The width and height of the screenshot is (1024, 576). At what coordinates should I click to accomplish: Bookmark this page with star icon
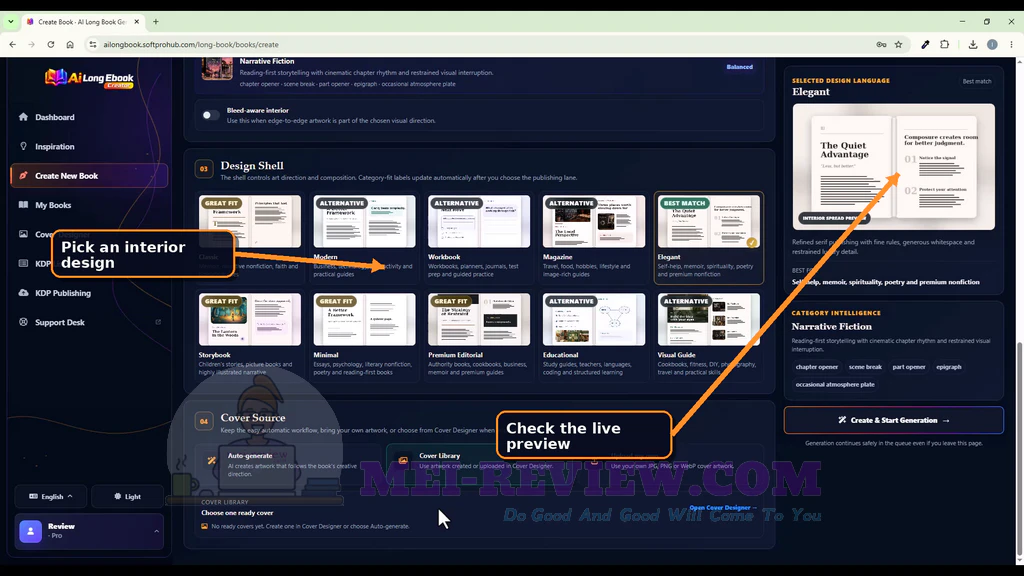[899, 44]
